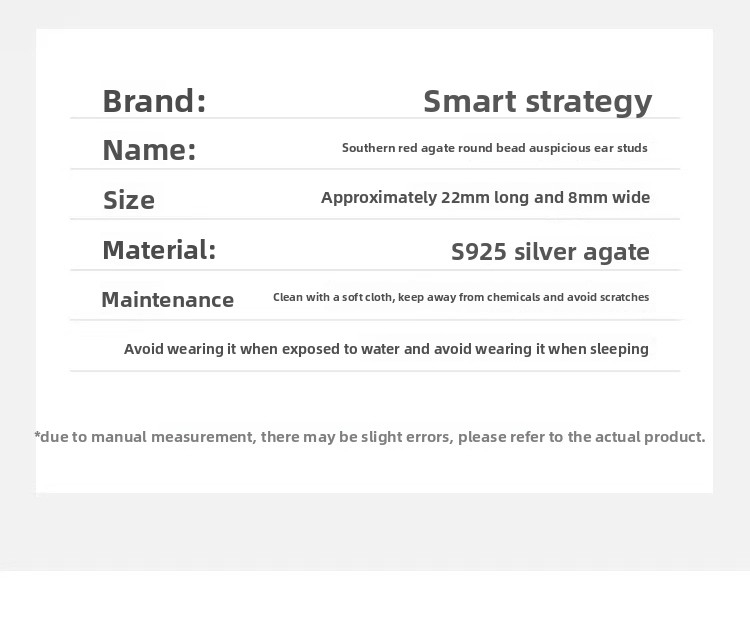Select the "S925 silver agate" material value
750x643 pixels.
pyautogui.click(x=550, y=252)
